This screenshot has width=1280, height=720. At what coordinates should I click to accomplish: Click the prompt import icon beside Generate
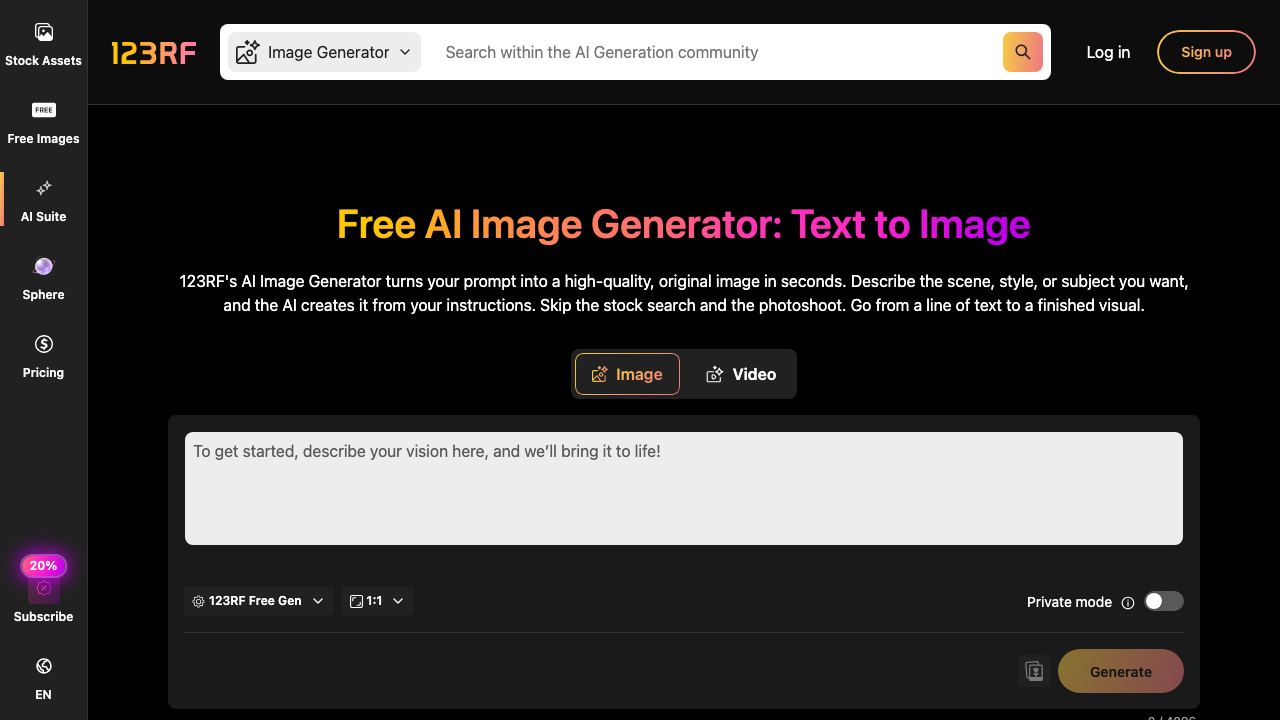tap(1034, 671)
